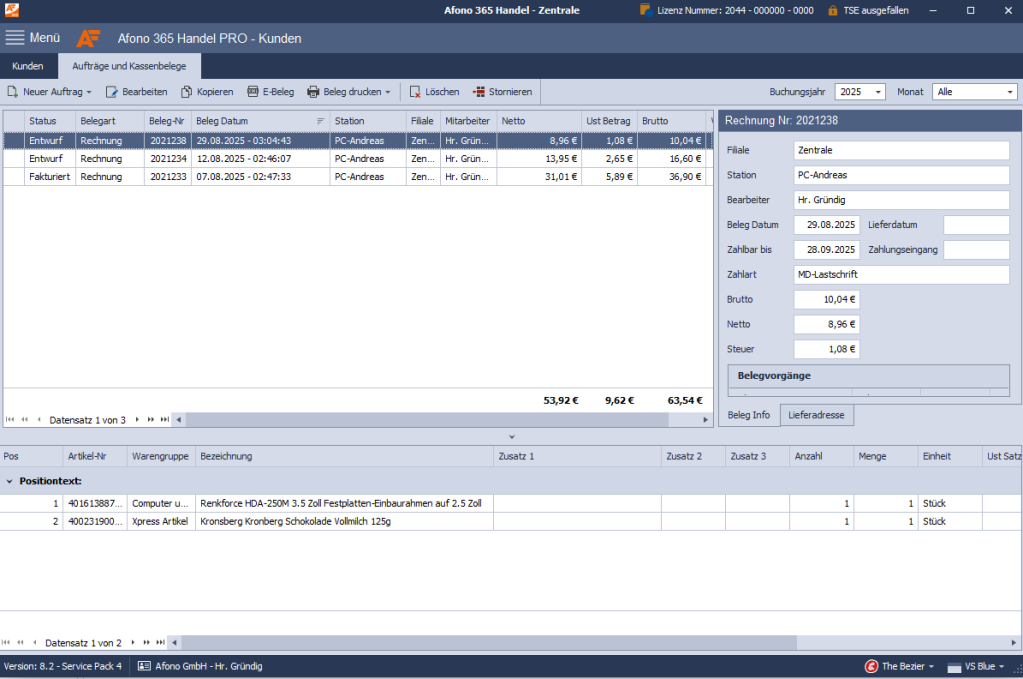Go to next record in the orders navigator
1023x679 pixels.
[x=139, y=420]
